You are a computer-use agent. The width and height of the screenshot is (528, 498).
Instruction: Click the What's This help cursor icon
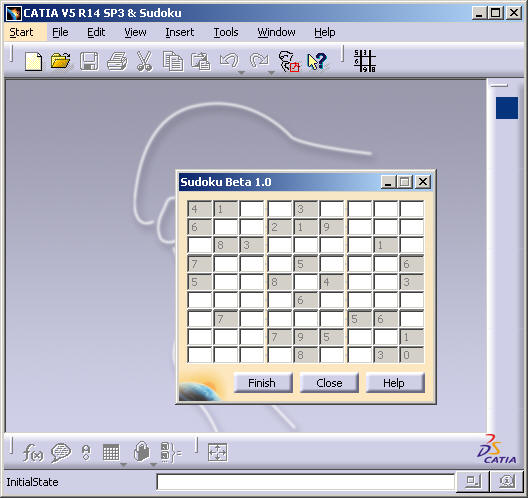(x=317, y=62)
